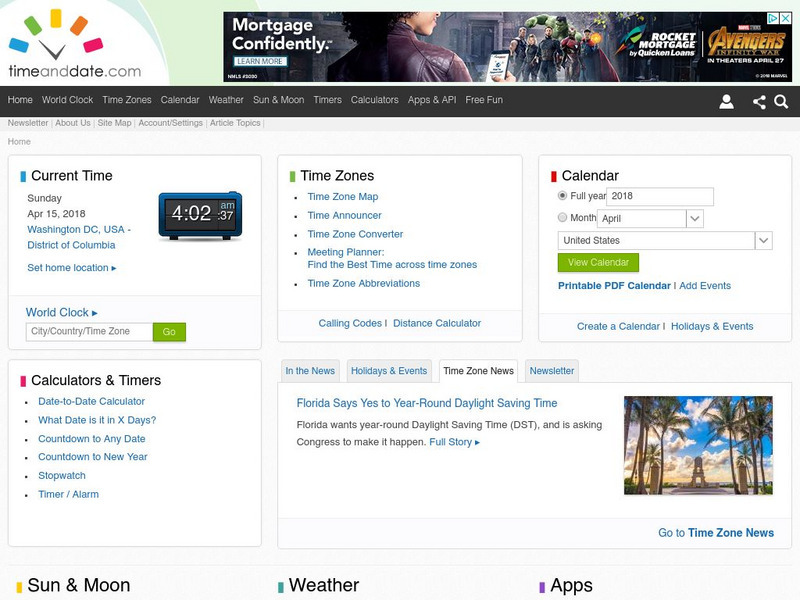800x600 pixels.
Task: Click Set home location link
Action: (x=72, y=268)
